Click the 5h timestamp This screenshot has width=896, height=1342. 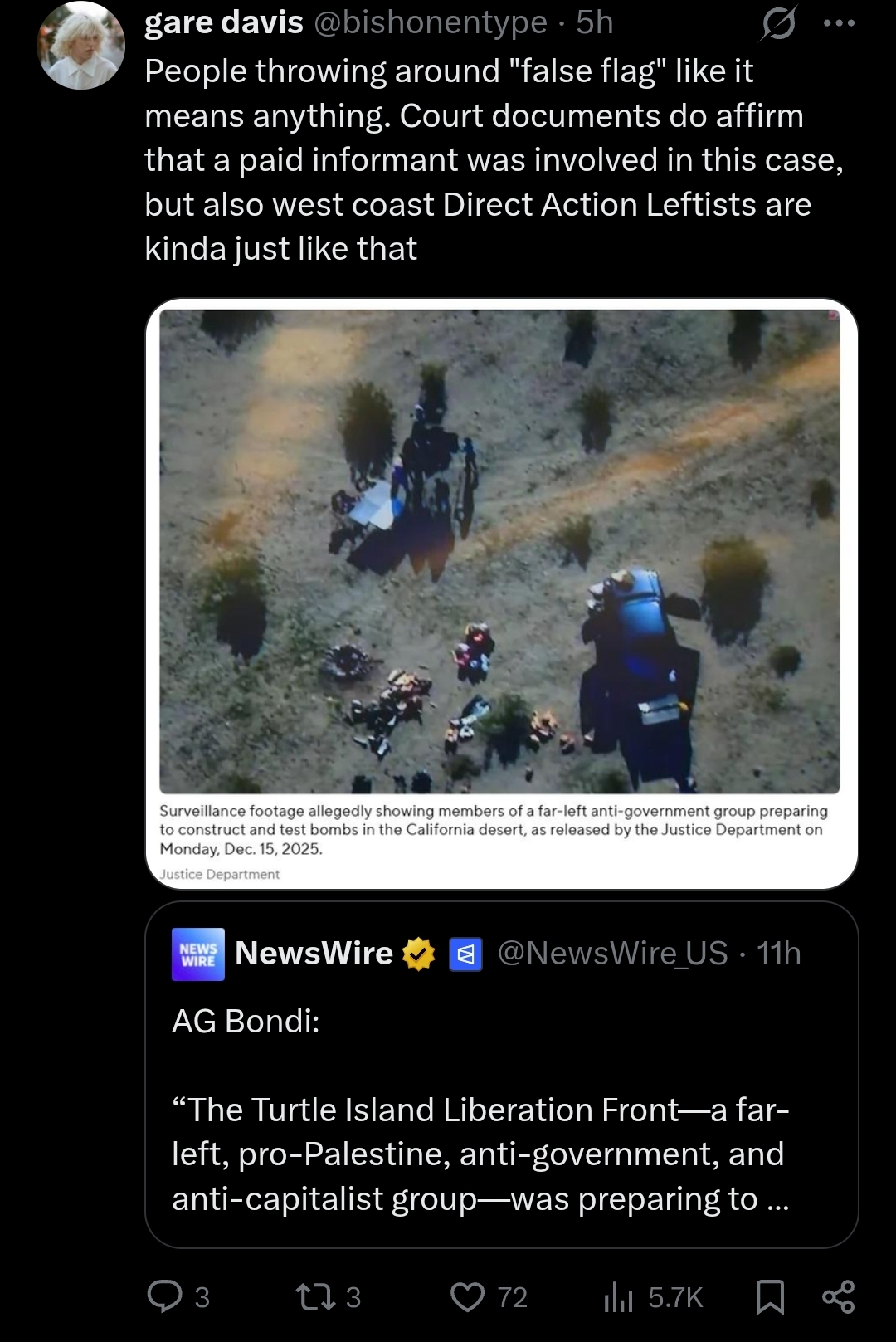pos(595,22)
